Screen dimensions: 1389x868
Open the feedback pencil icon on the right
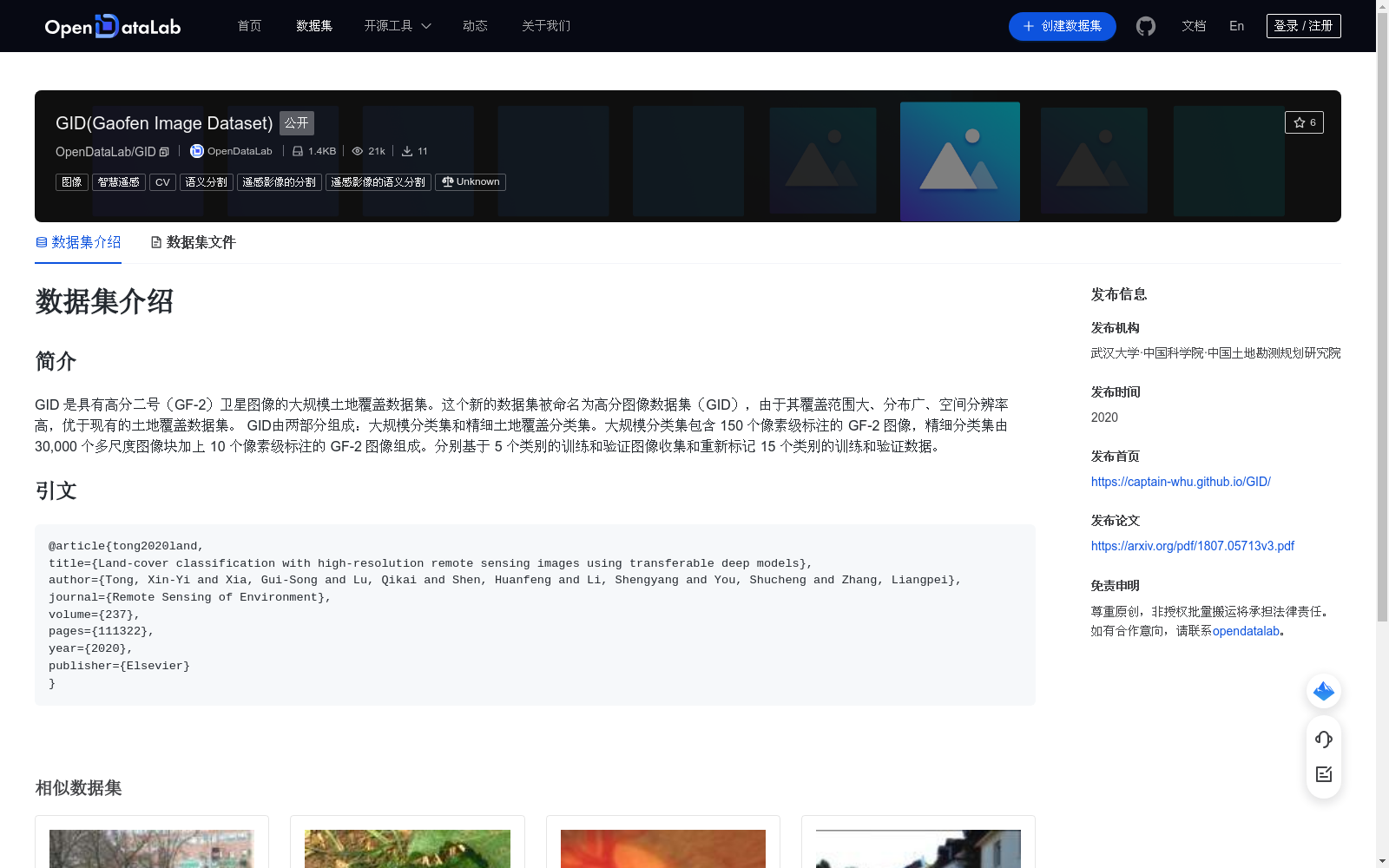[1323, 775]
